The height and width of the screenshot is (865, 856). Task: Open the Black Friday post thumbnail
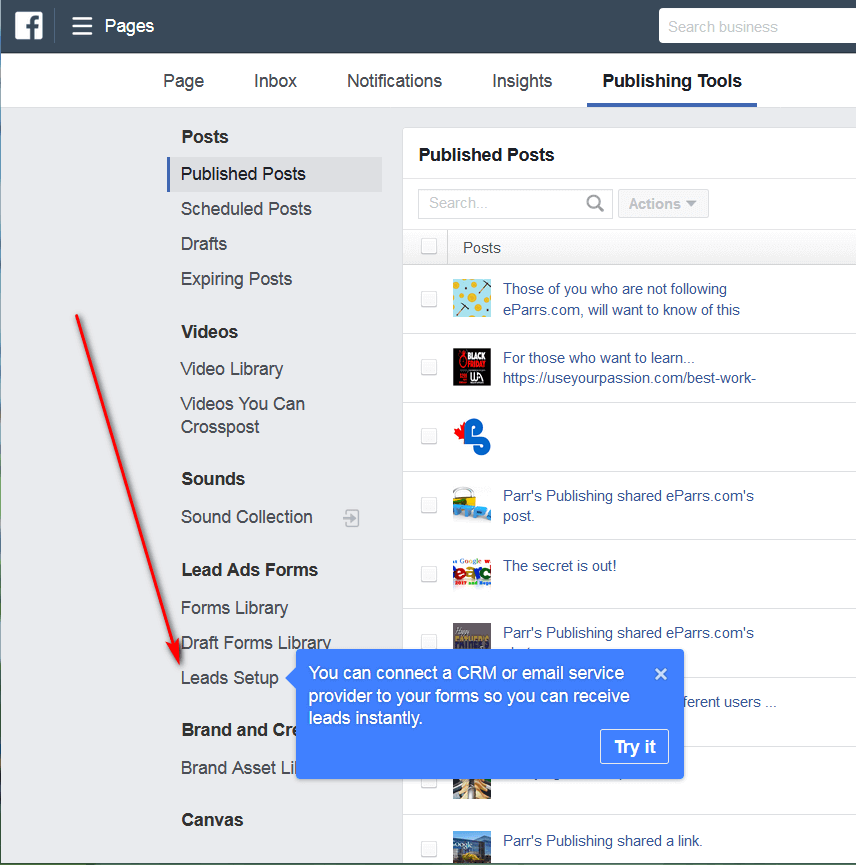point(472,367)
